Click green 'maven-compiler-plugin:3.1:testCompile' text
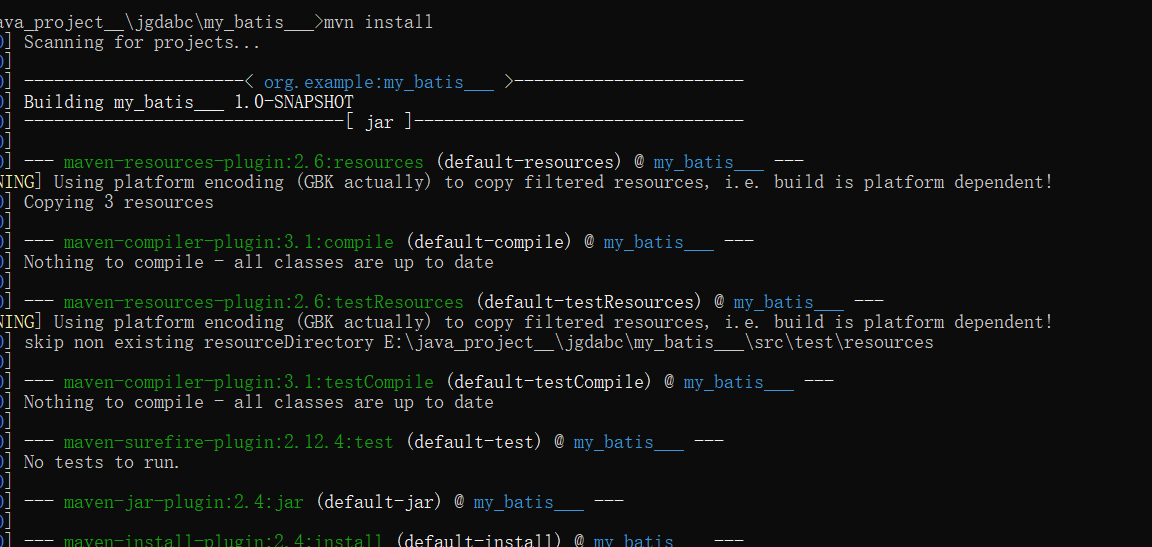 click(248, 382)
